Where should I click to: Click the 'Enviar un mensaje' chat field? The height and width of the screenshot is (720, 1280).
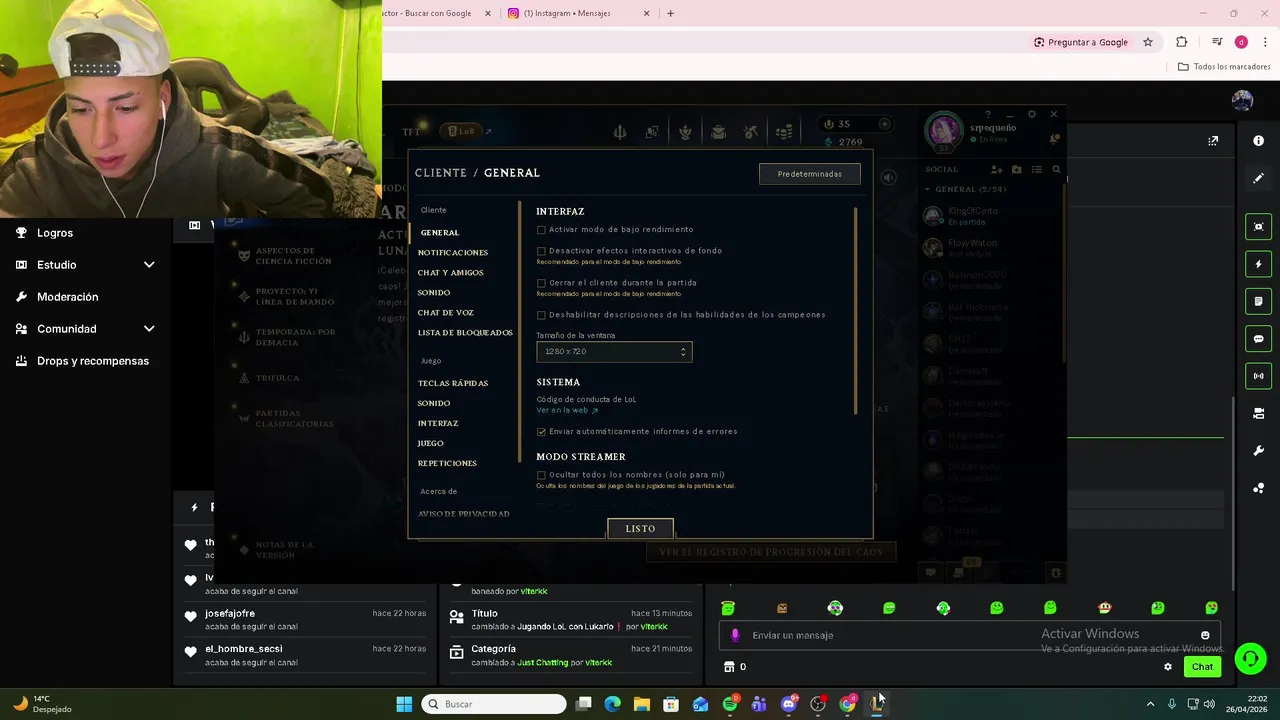968,635
